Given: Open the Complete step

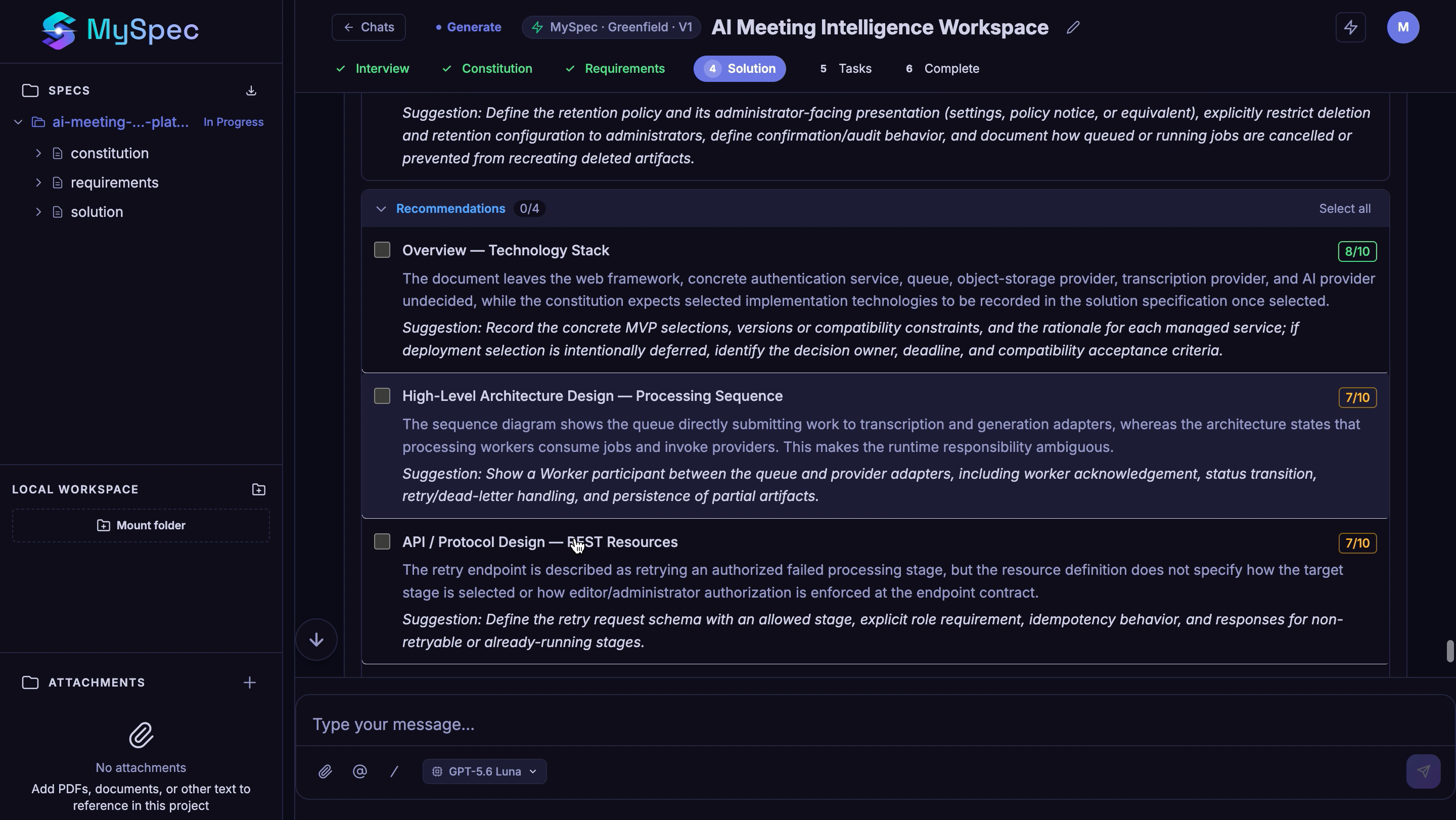Looking at the screenshot, I should click(942, 69).
